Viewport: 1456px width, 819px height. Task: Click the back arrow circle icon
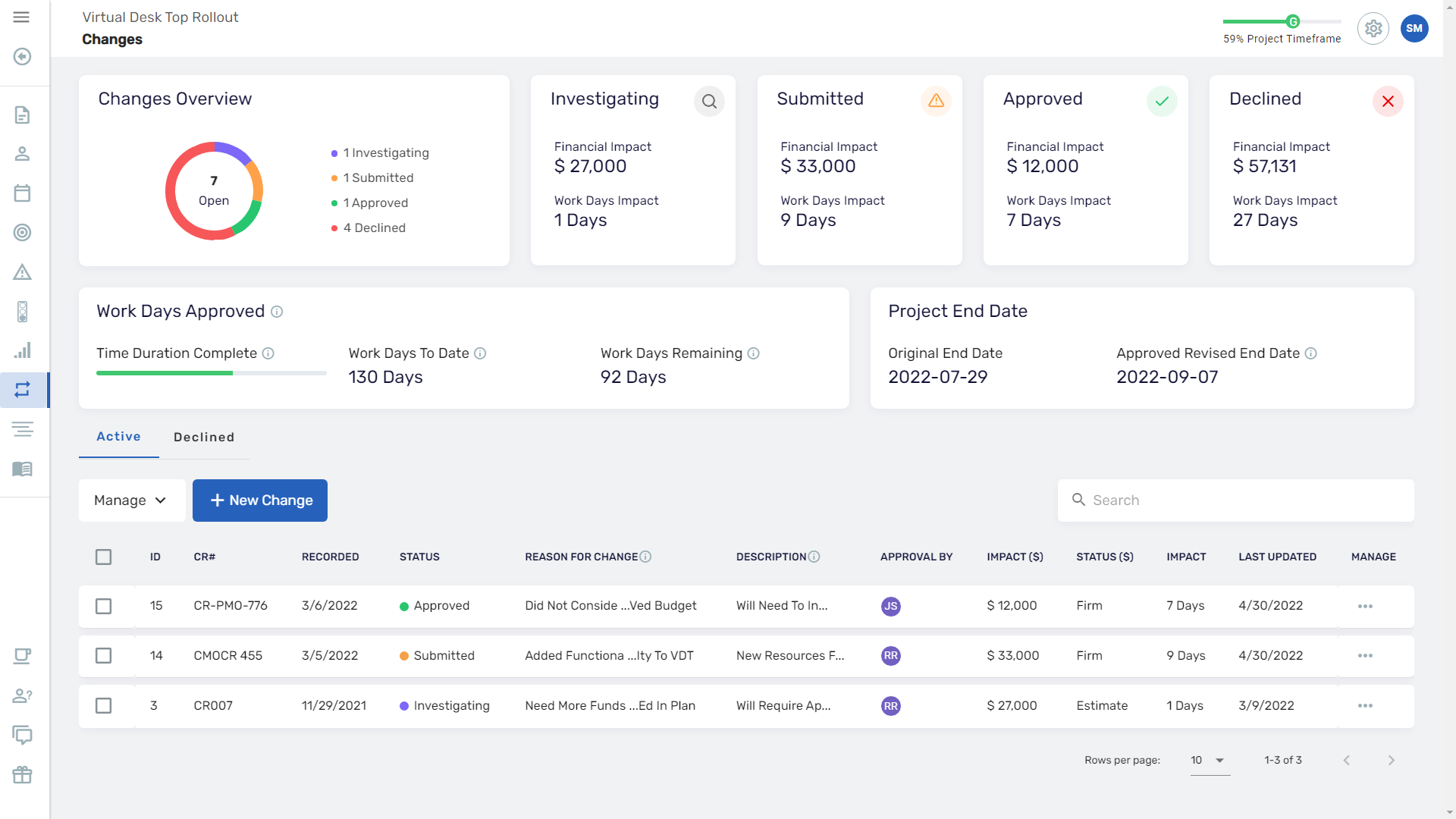(22, 57)
